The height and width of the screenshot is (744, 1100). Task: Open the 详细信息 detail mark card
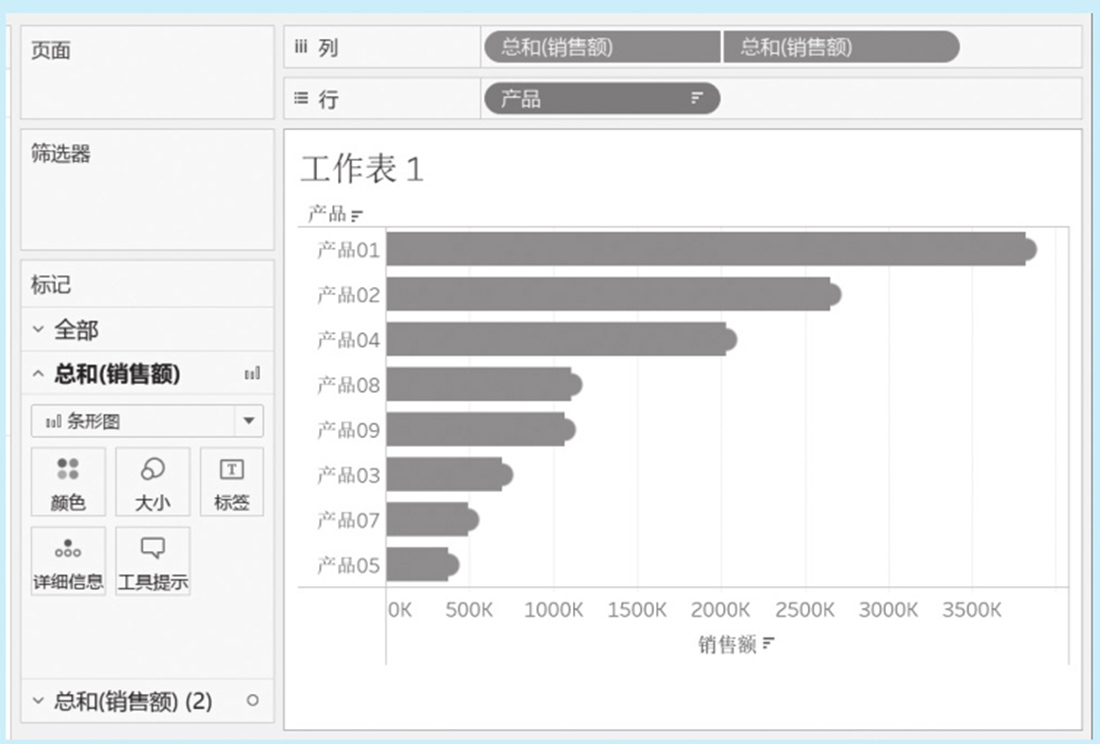point(68,561)
